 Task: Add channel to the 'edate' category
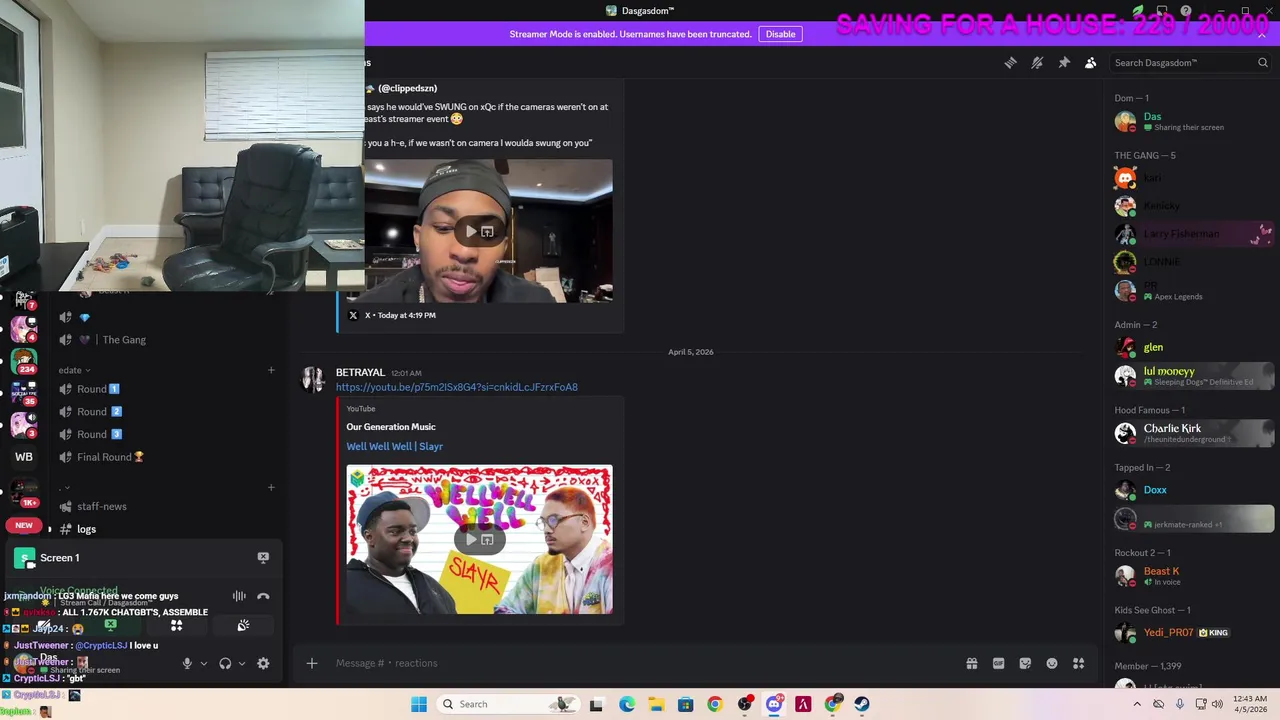tap(271, 370)
